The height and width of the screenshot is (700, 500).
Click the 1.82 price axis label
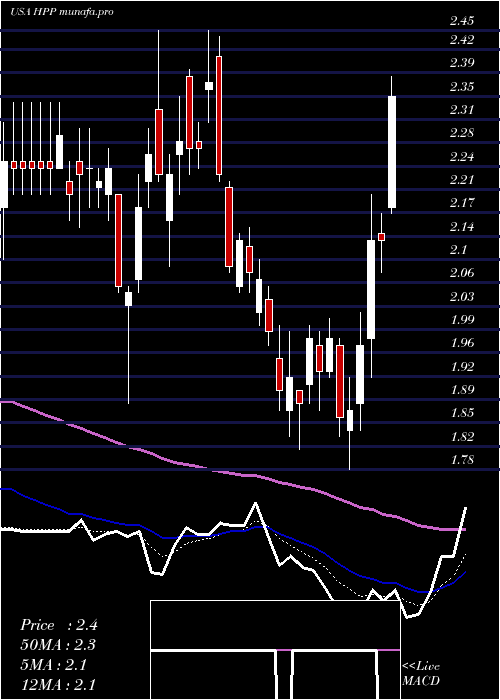pyautogui.click(x=462, y=437)
